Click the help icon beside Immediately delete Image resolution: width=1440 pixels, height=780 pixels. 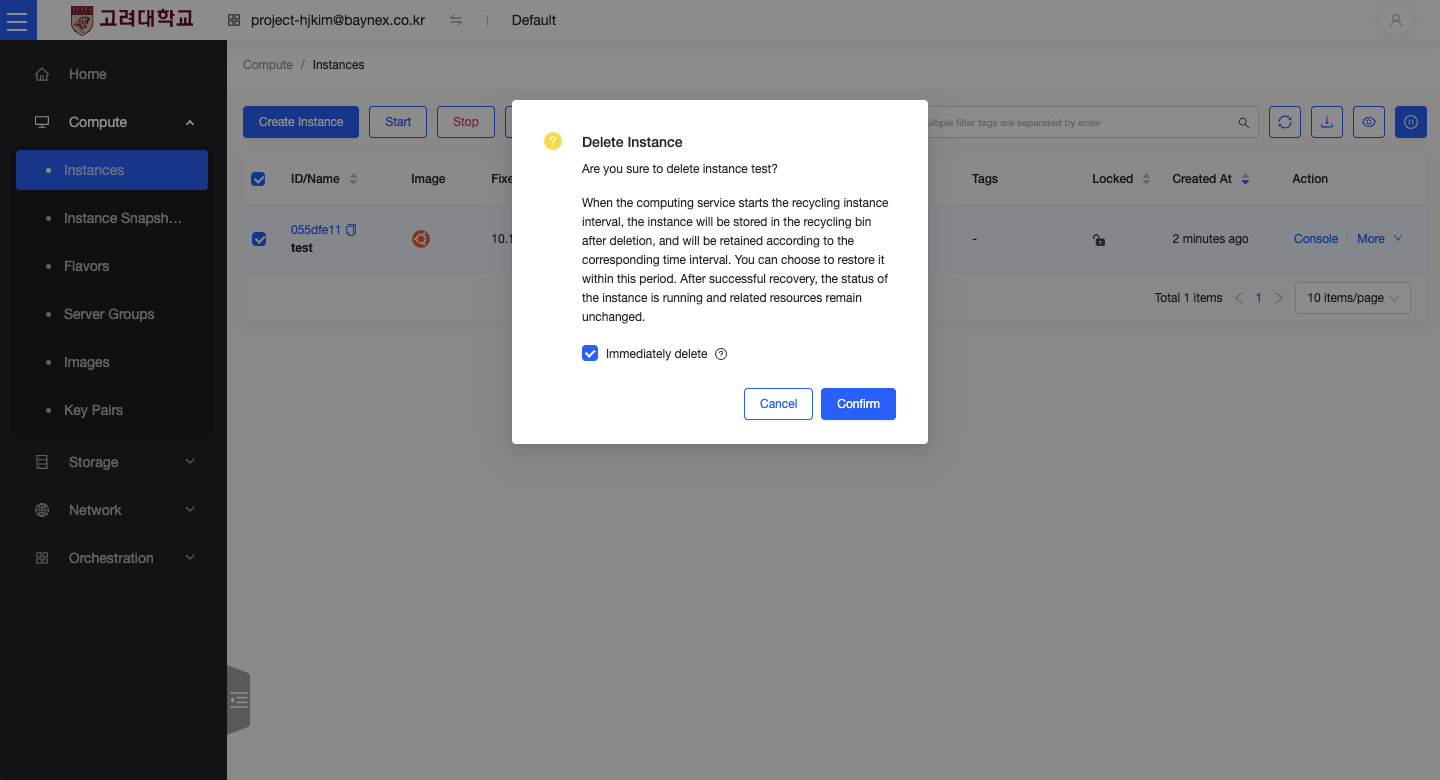[721, 354]
